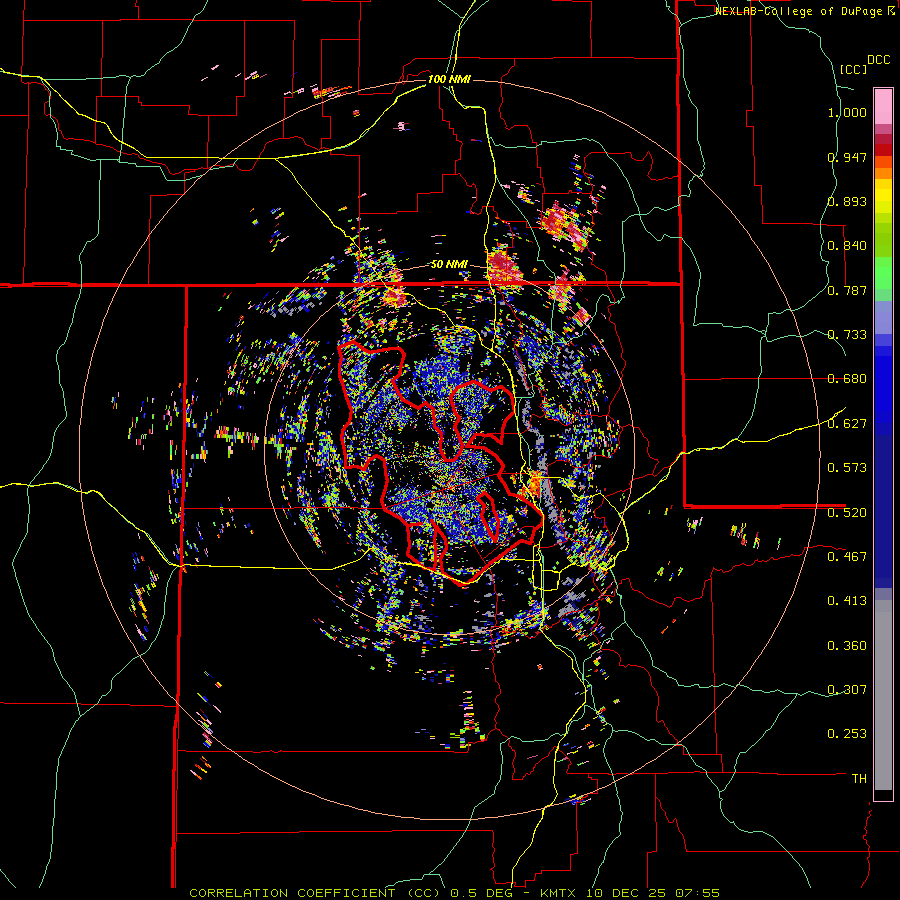
Task: Click the [CC] unit label
Action: 853,69
